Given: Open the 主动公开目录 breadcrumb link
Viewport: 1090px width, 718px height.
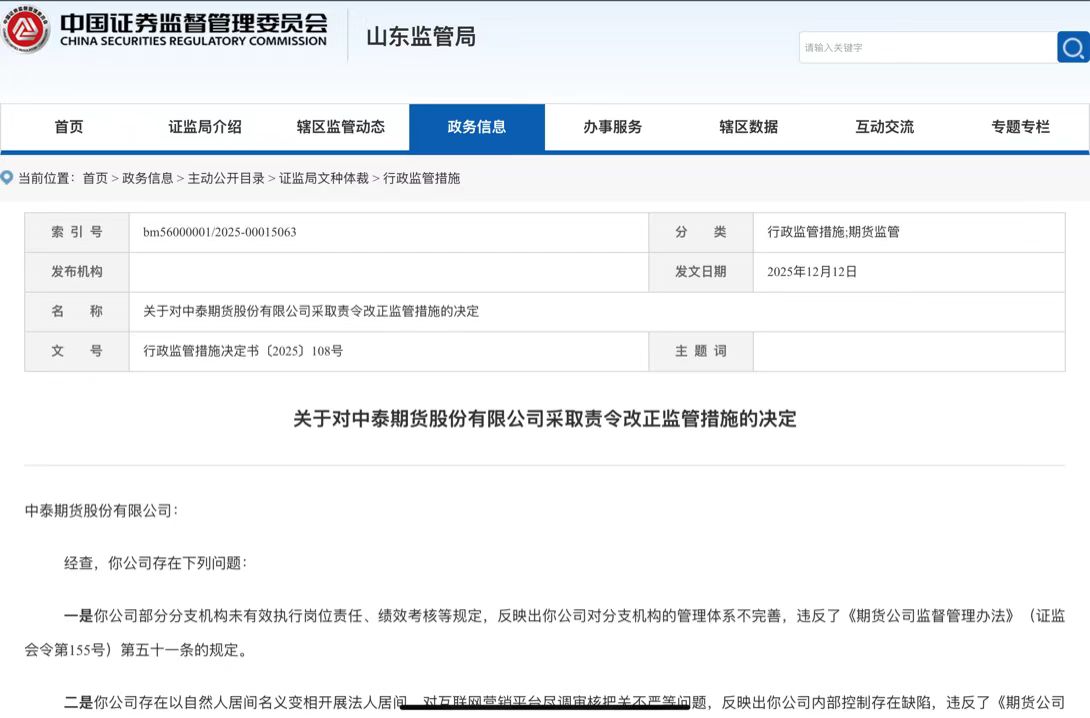Looking at the screenshot, I should pyautogui.click(x=226, y=178).
